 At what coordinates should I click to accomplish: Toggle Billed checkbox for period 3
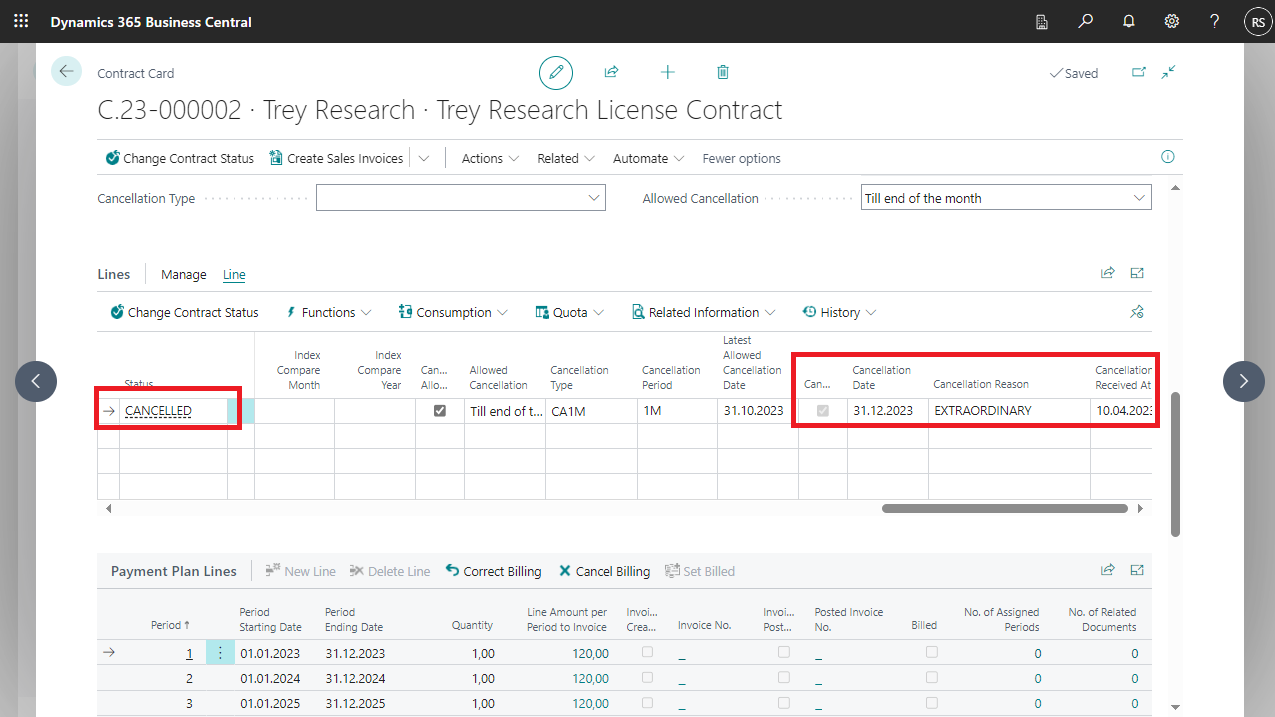click(931, 702)
